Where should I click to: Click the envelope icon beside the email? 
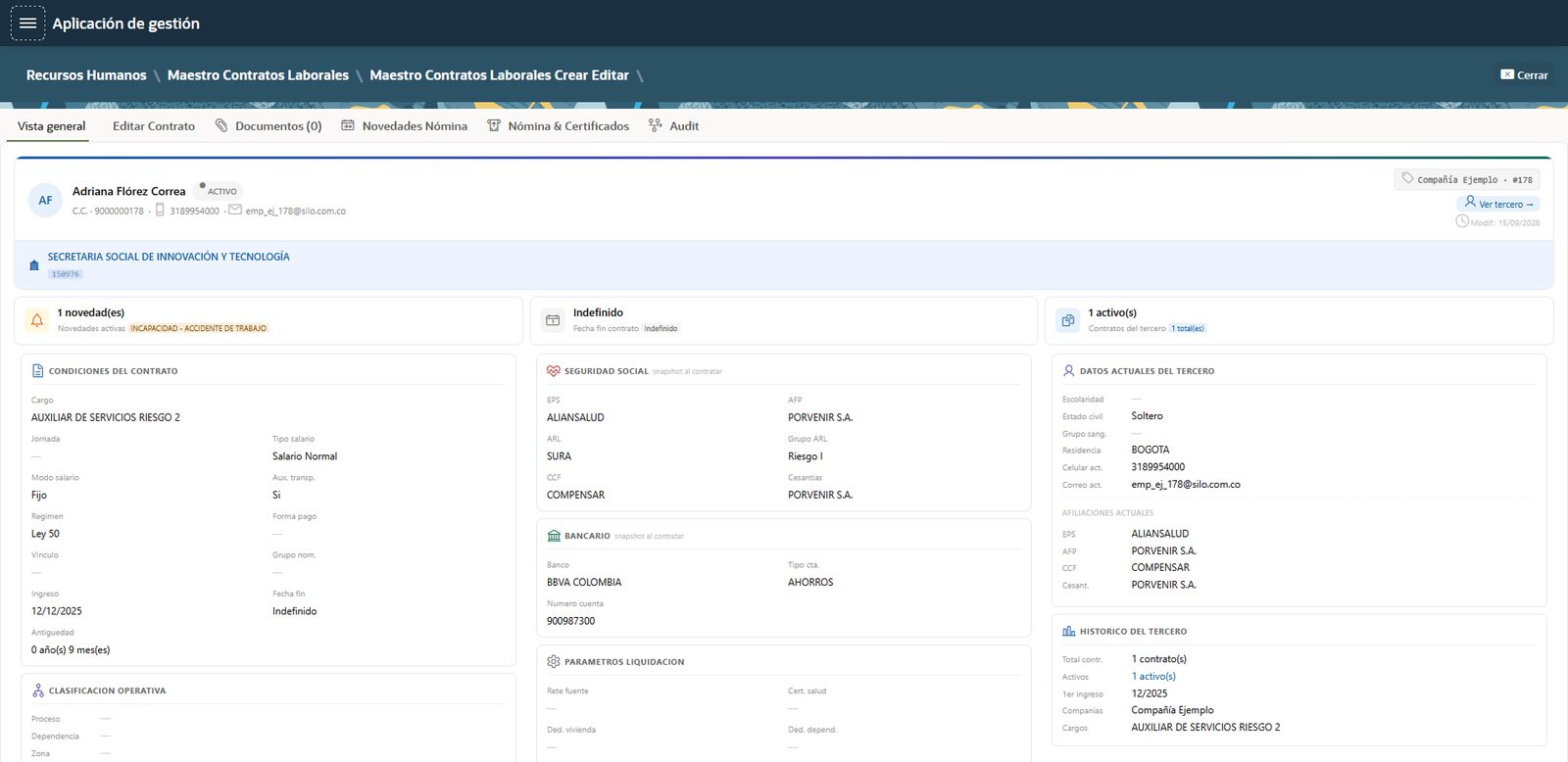click(235, 210)
